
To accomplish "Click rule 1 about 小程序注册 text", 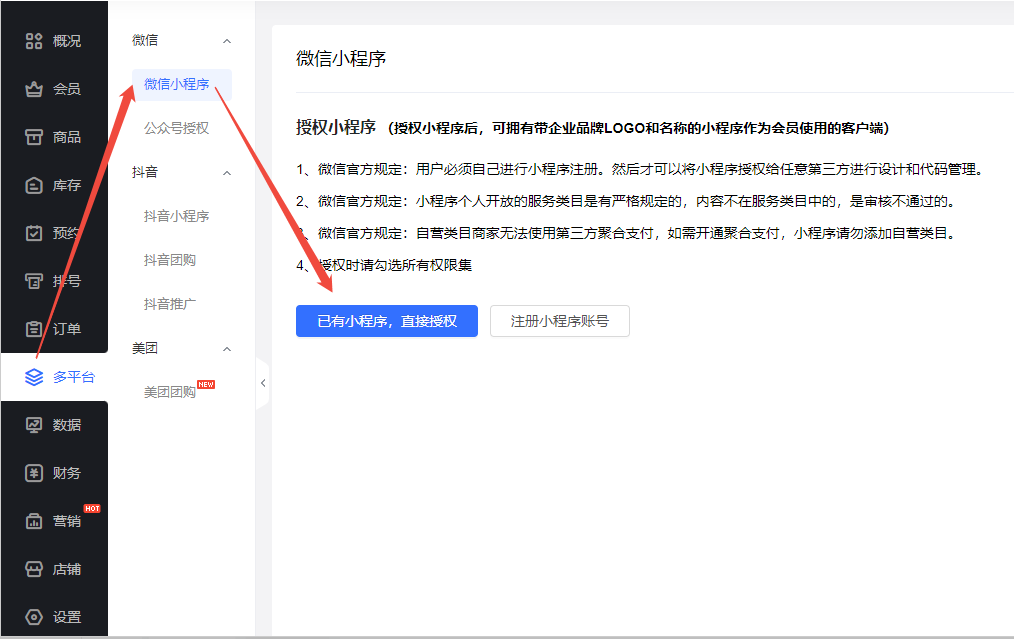I will coord(640,169).
